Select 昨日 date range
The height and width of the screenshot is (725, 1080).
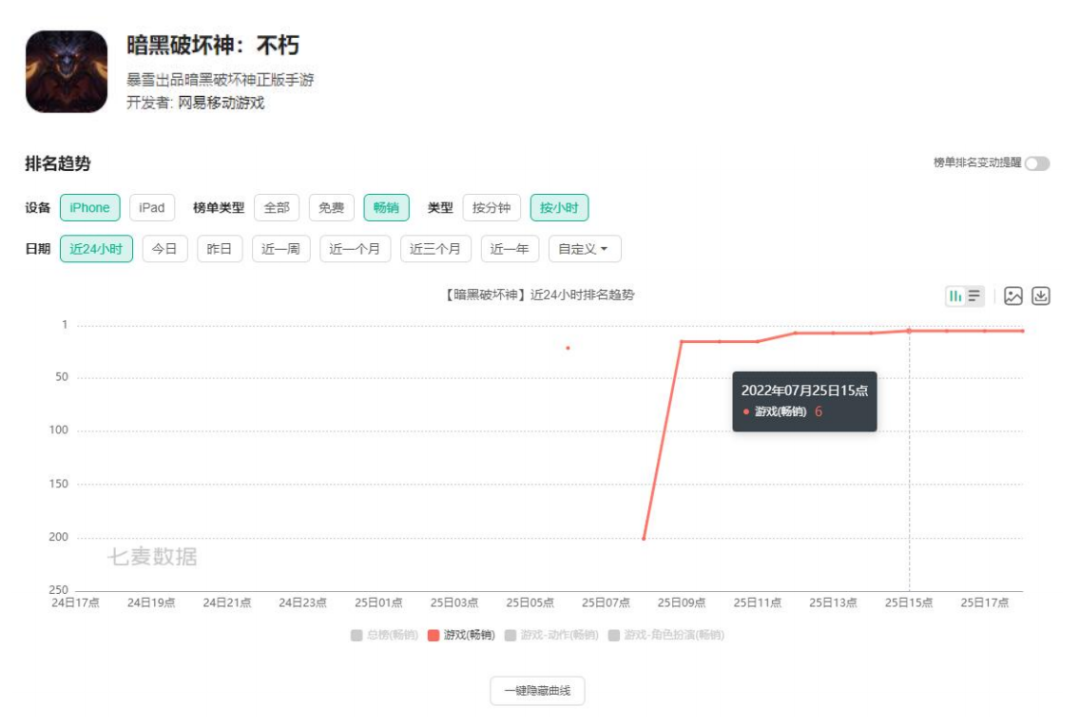(x=220, y=249)
